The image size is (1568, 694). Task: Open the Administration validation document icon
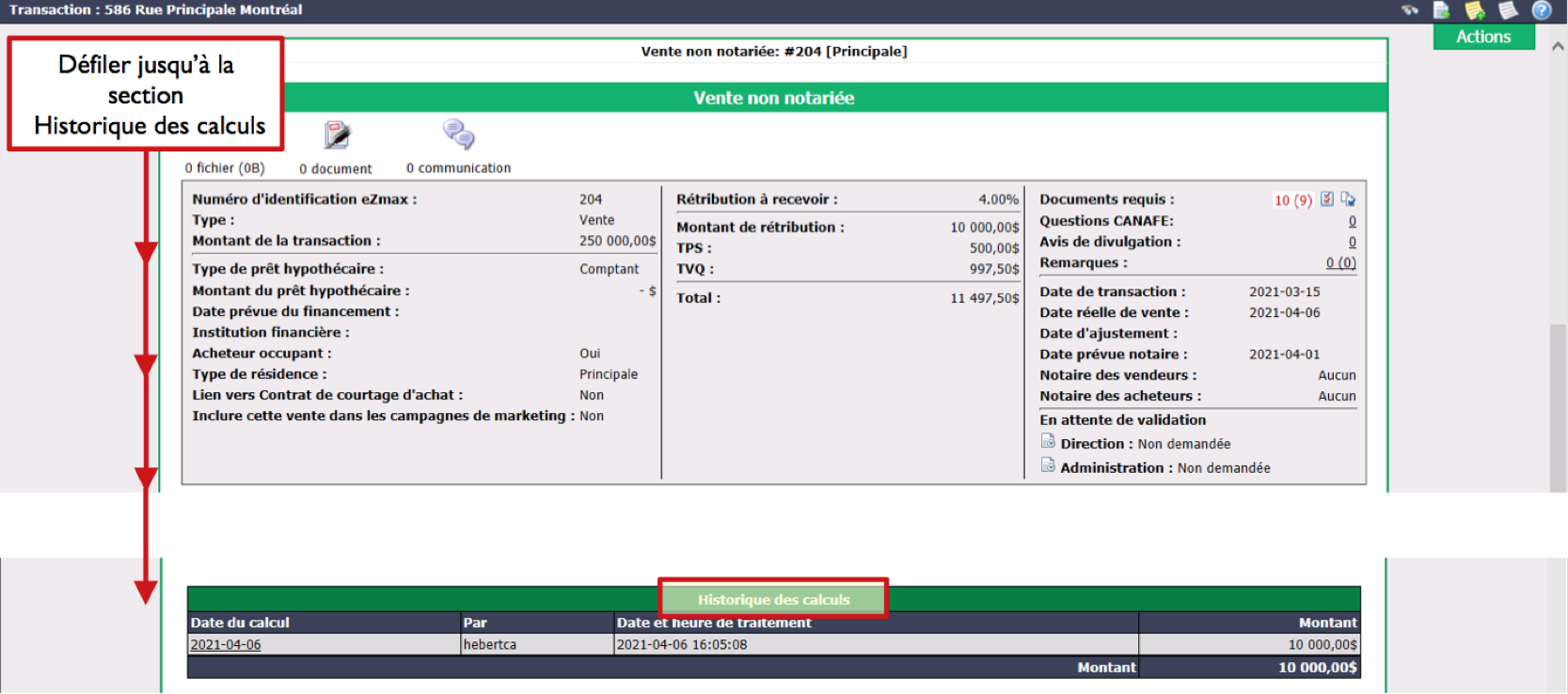point(1048,465)
